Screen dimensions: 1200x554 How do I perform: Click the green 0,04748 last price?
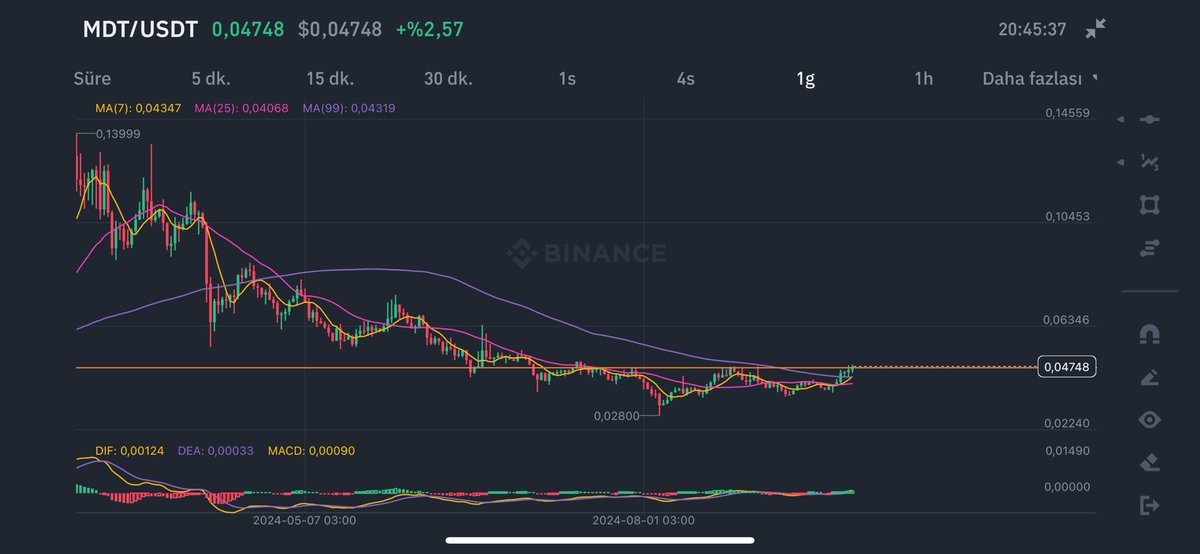coord(249,29)
